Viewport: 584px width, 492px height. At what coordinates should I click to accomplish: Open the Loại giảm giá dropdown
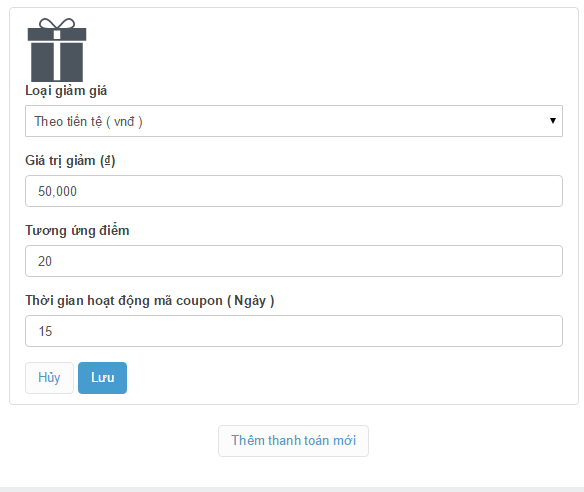pos(294,121)
